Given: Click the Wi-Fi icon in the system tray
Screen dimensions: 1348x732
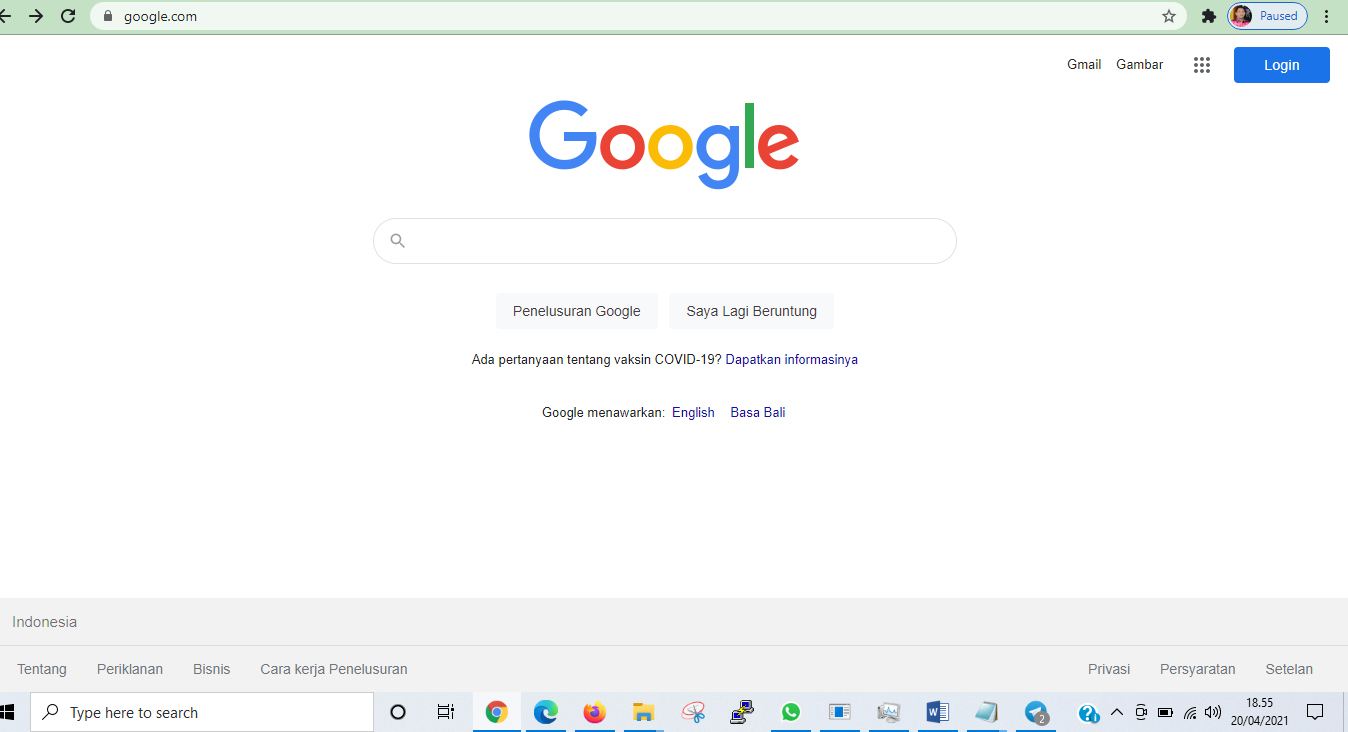Looking at the screenshot, I should (x=1189, y=712).
